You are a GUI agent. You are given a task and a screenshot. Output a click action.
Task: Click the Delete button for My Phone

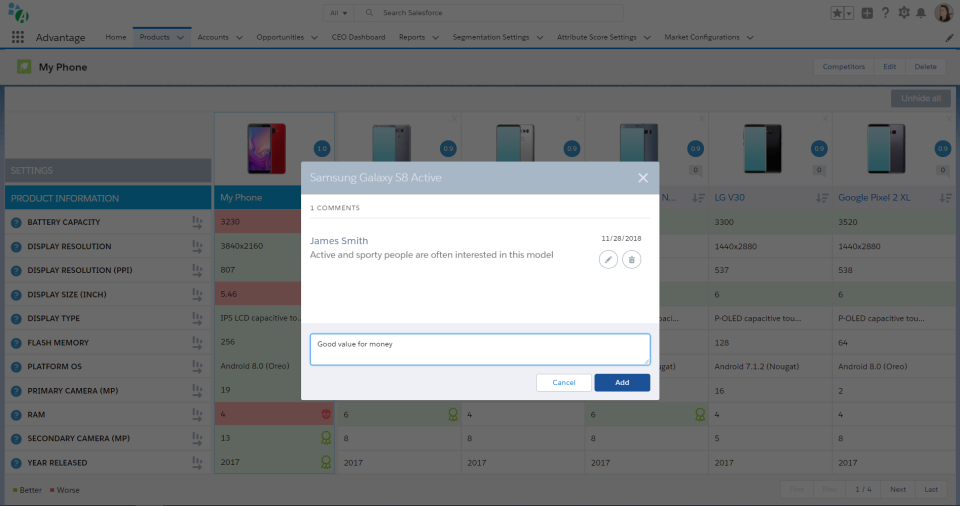coord(926,67)
